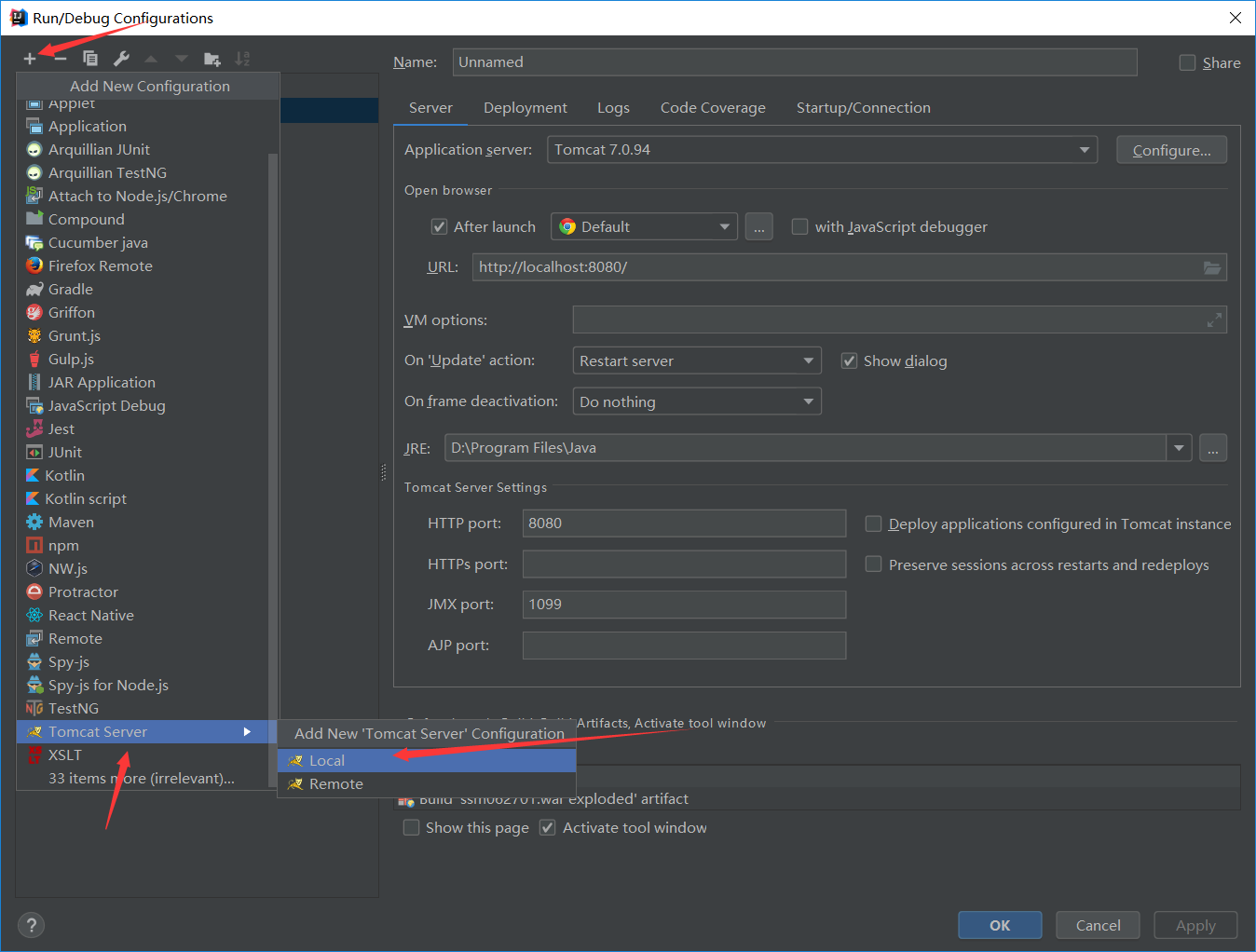The height and width of the screenshot is (952, 1256).
Task: Click the OK button
Action: click(1000, 925)
